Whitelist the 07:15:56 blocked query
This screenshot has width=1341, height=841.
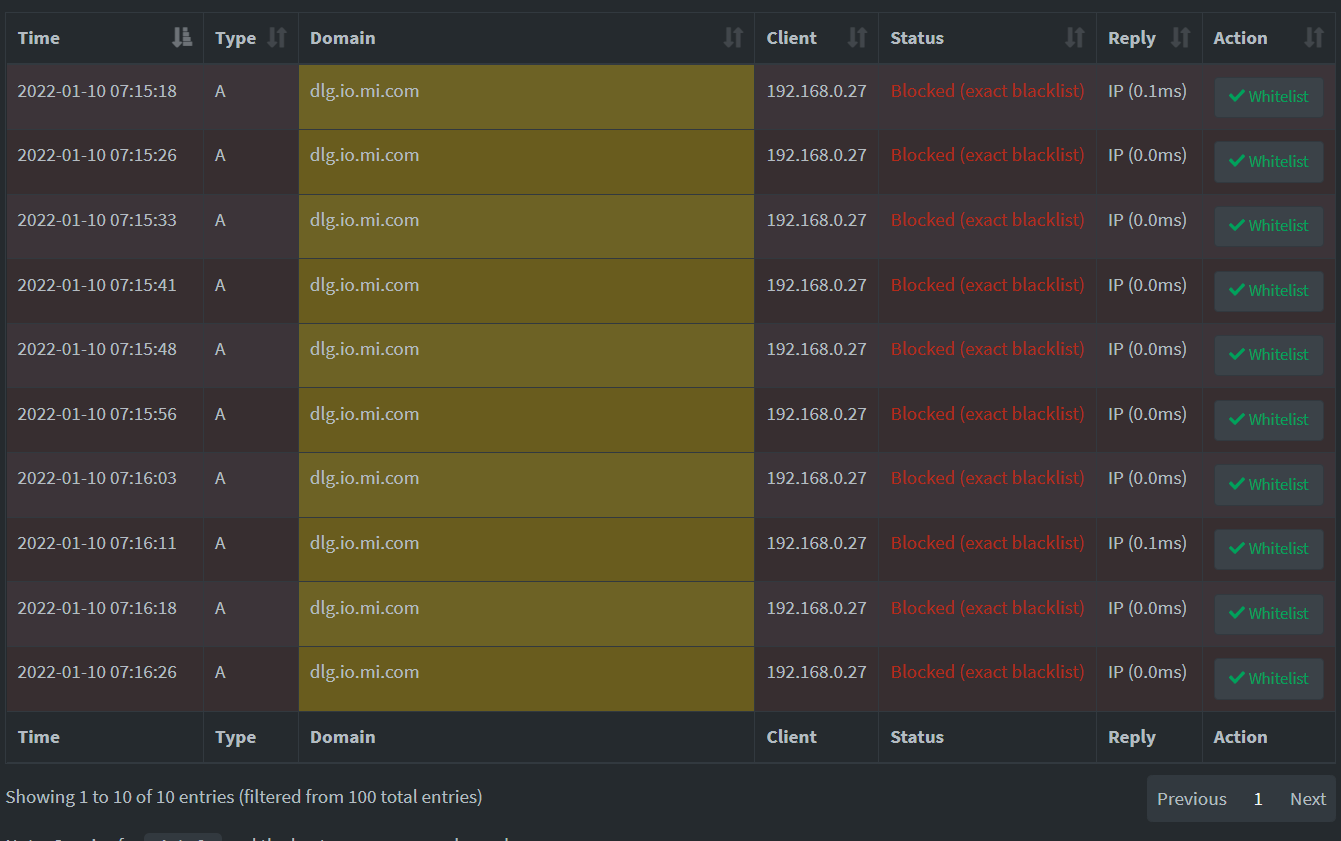click(x=1268, y=420)
